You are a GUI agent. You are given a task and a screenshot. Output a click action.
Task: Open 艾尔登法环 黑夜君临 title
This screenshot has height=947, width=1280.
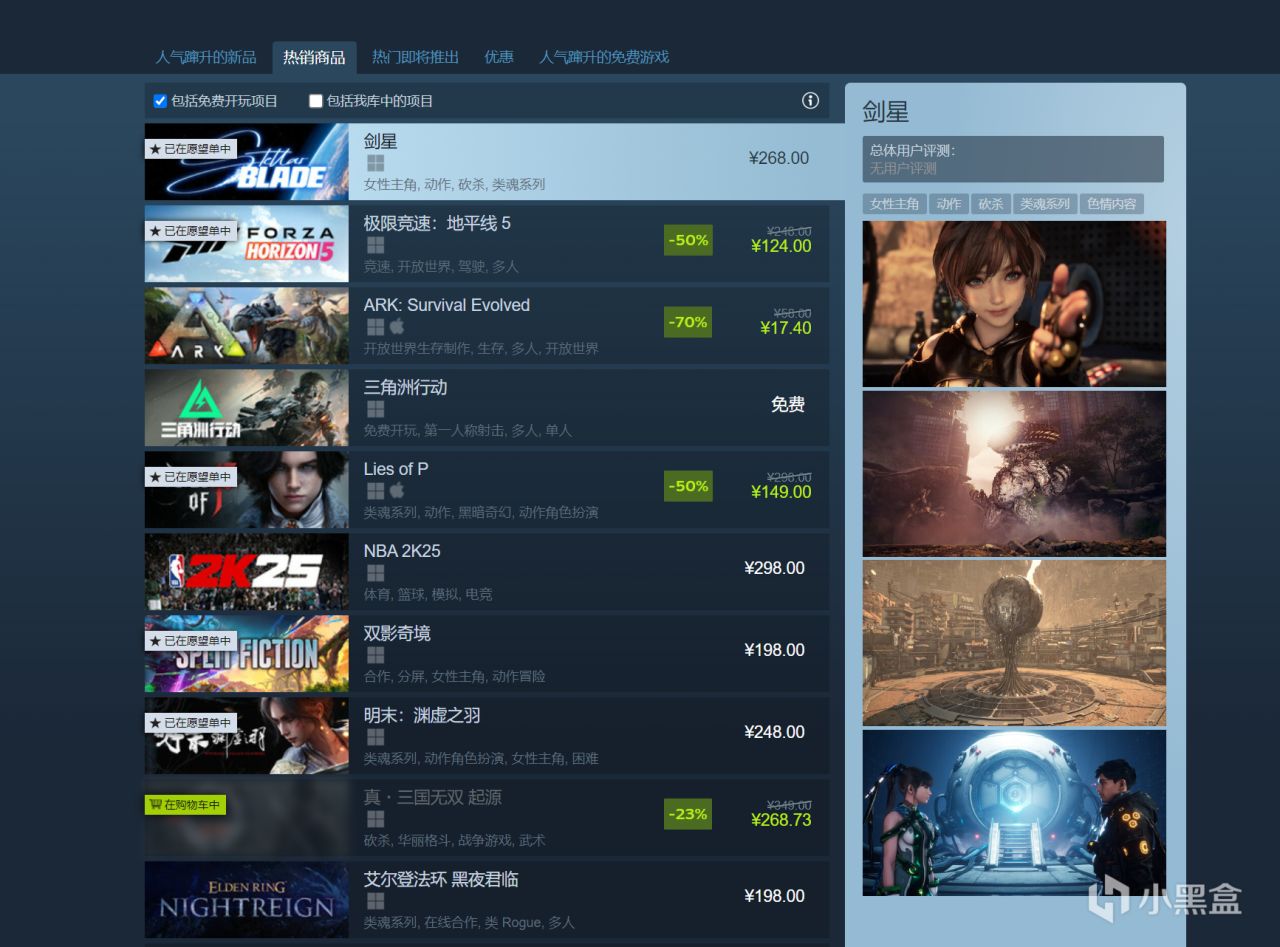tap(441, 879)
